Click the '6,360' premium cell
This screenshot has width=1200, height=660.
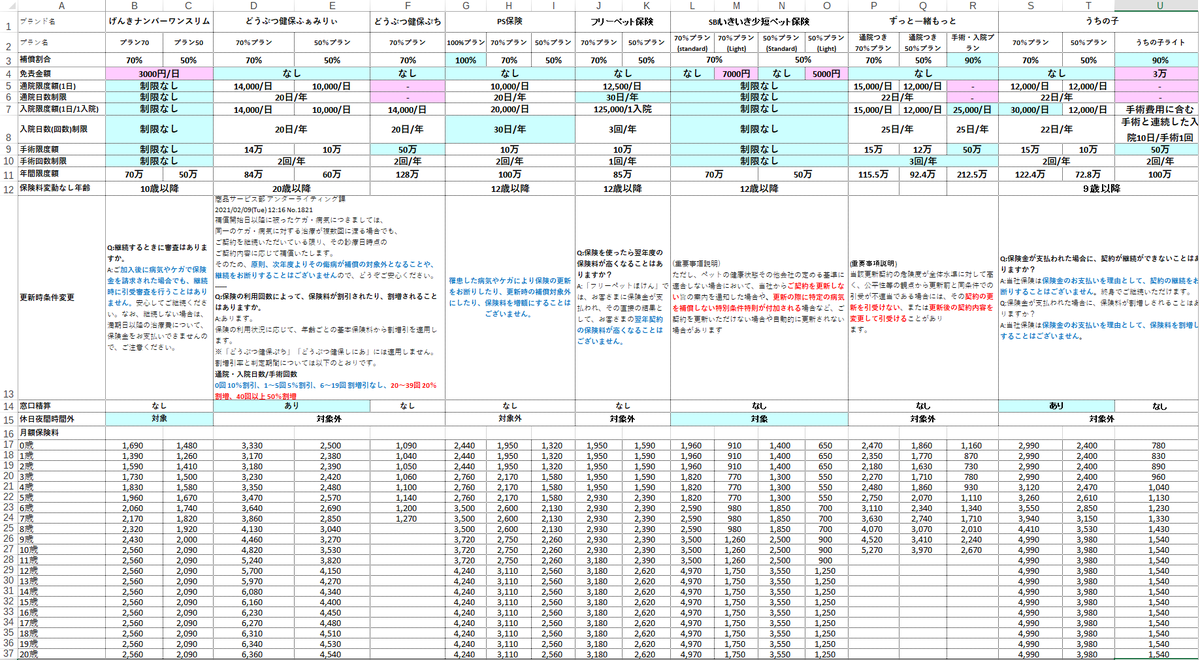(x=254, y=654)
